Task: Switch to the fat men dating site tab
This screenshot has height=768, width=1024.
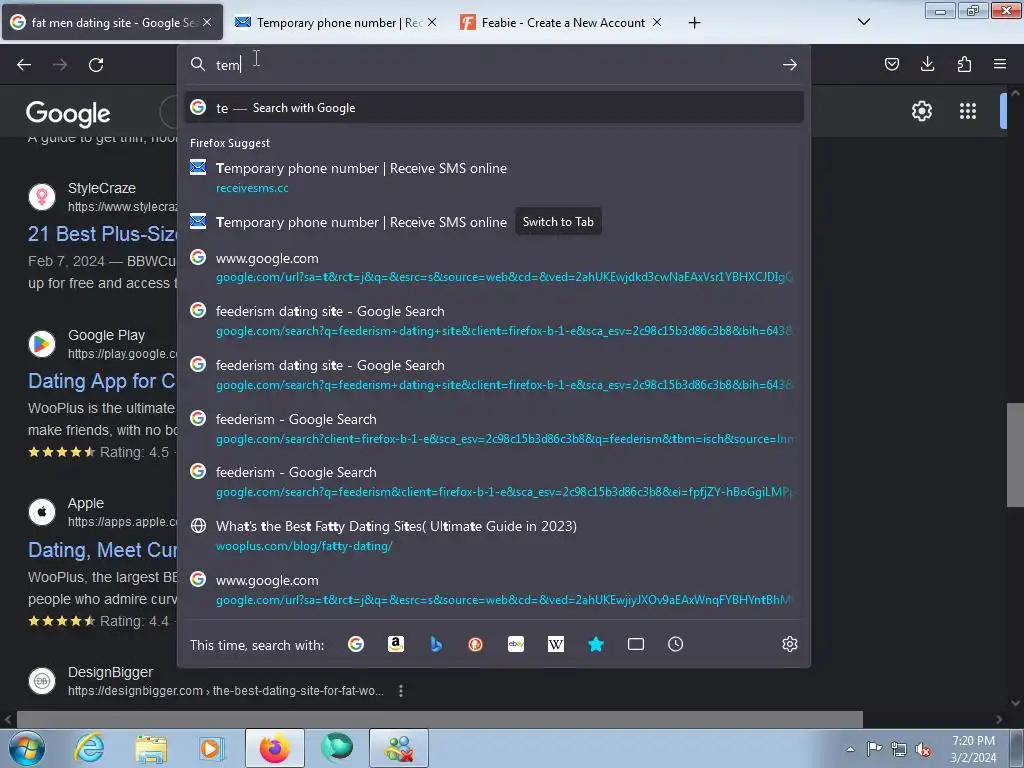Action: (112, 22)
